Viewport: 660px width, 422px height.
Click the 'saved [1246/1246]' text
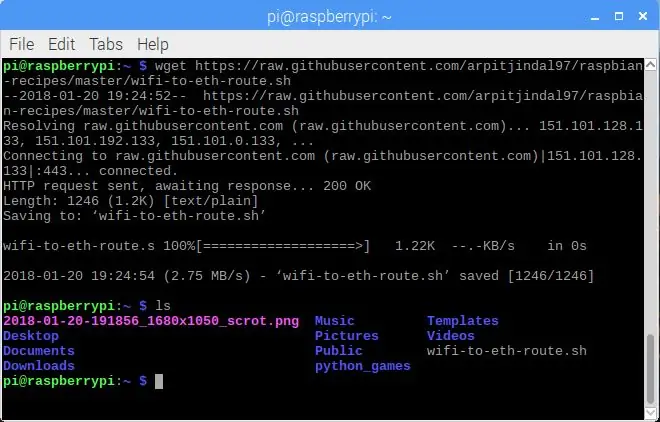[527, 276]
